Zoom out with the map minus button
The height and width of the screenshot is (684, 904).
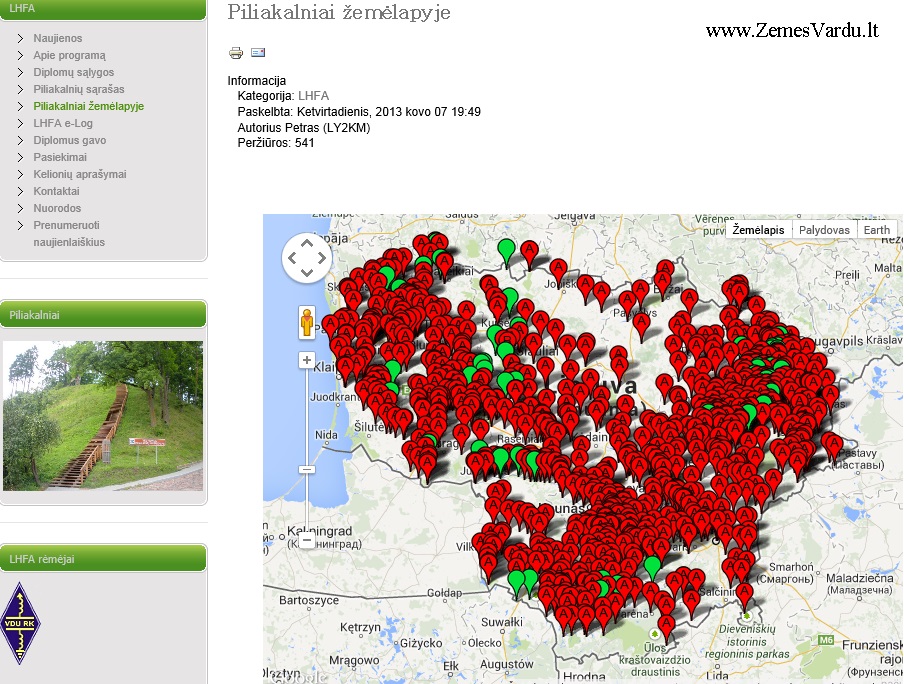click(307, 540)
